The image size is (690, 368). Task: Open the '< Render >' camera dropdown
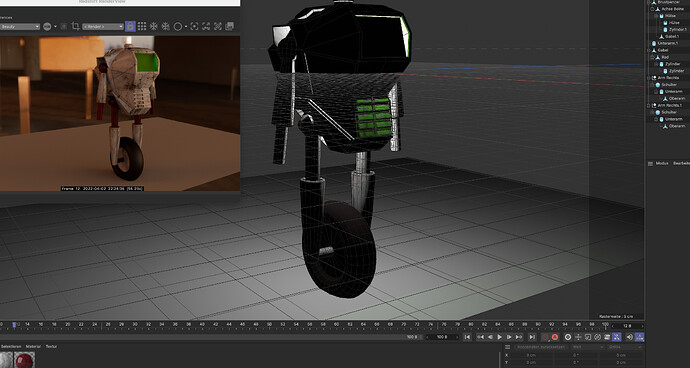point(103,27)
